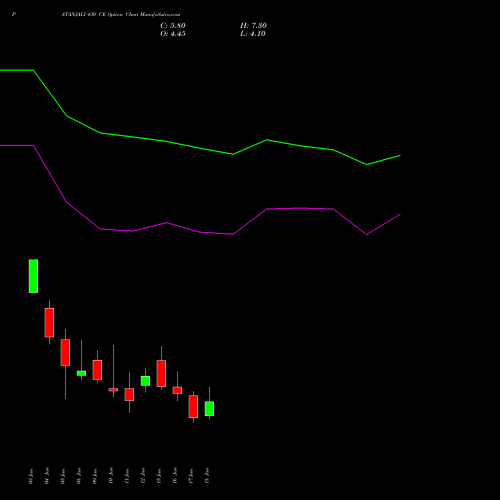Click the 09 Jun axis date label
Image resolution: width=500 pixels, height=500 pixels.
(95, 476)
